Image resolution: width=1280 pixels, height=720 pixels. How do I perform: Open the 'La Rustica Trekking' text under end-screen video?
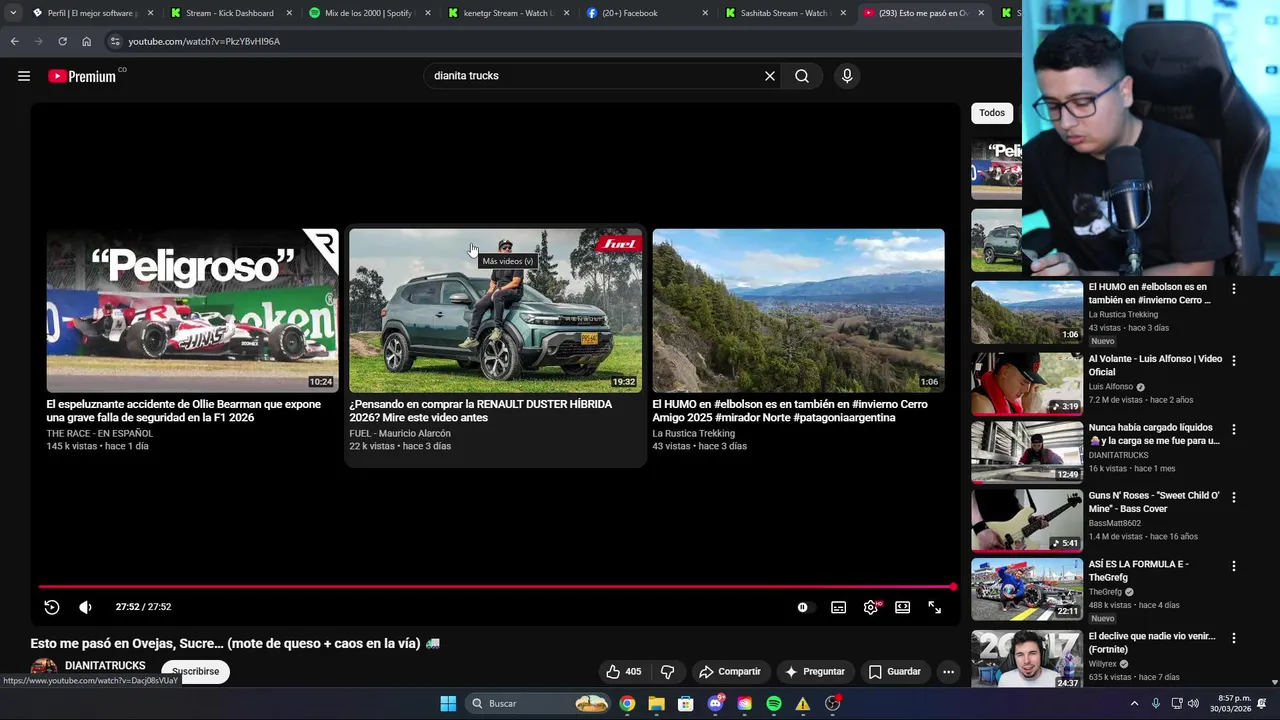click(x=693, y=433)
